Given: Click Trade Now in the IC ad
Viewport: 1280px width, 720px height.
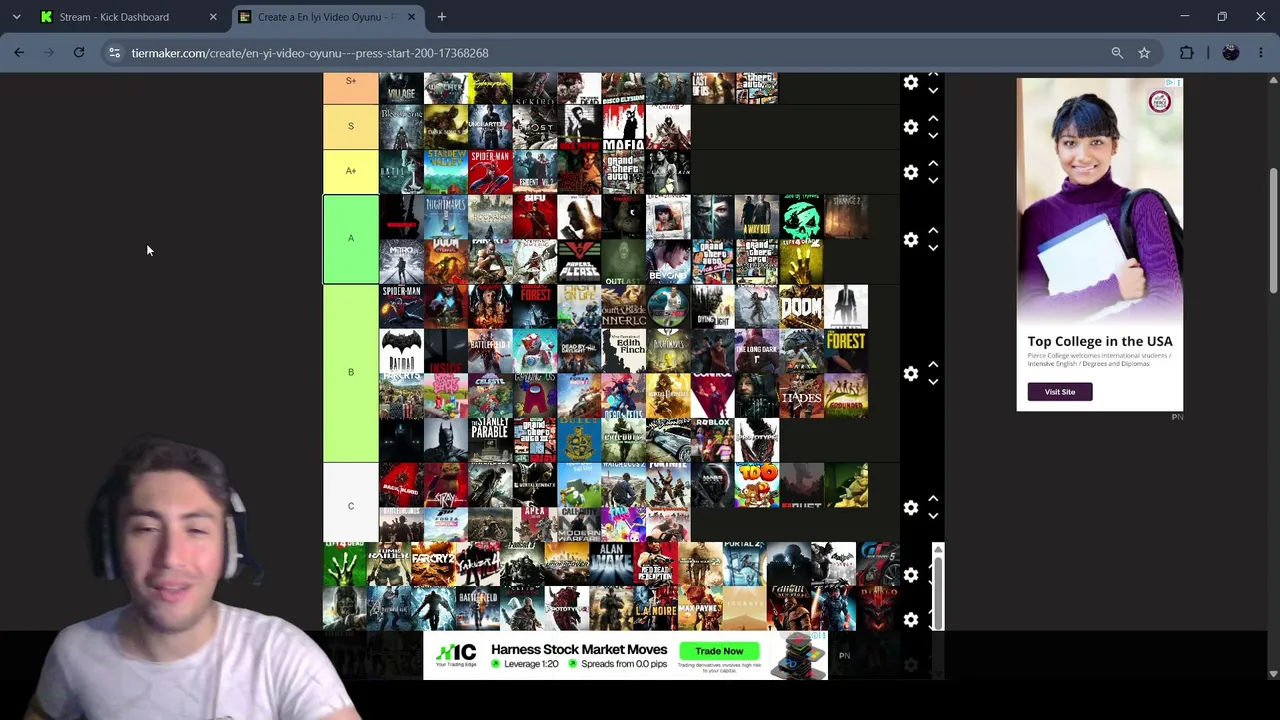Looking at the screenshot, I should tap(719, 651).
